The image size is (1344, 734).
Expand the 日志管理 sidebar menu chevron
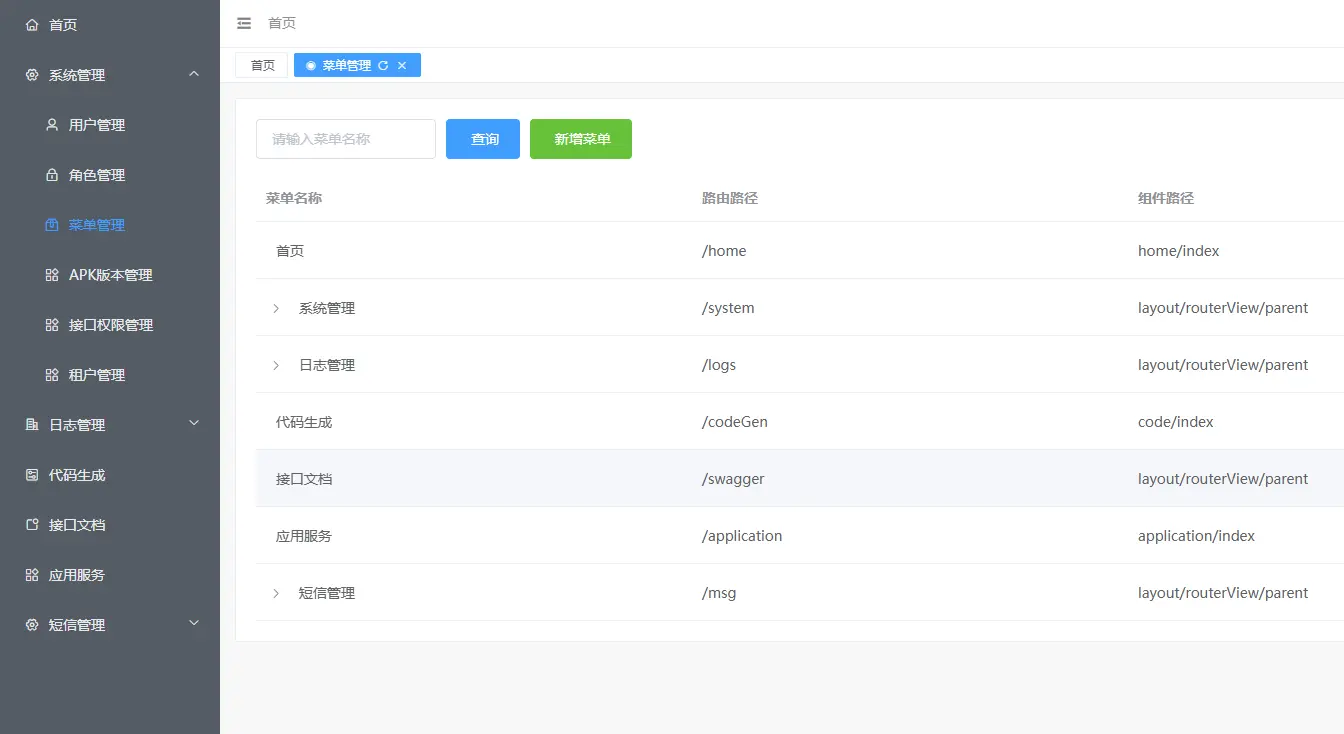click(x=194, y=424)
